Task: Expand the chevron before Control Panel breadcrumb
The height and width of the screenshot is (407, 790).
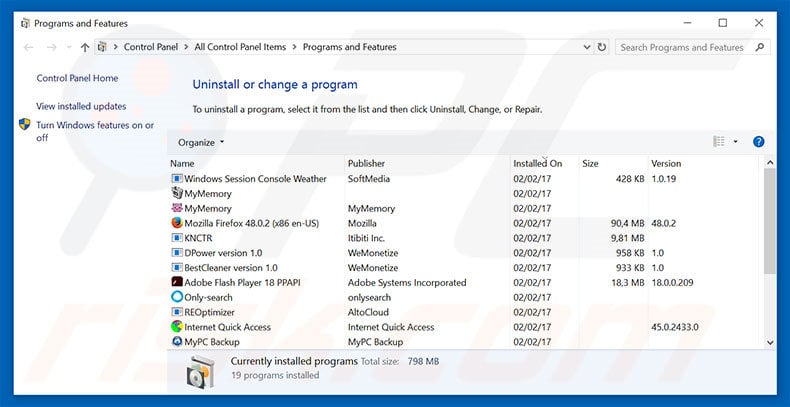Action: click(115, 47)
